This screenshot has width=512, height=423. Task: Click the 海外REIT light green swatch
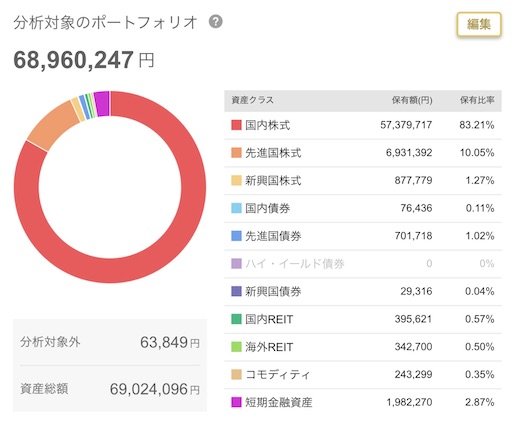tap(236, 347)
